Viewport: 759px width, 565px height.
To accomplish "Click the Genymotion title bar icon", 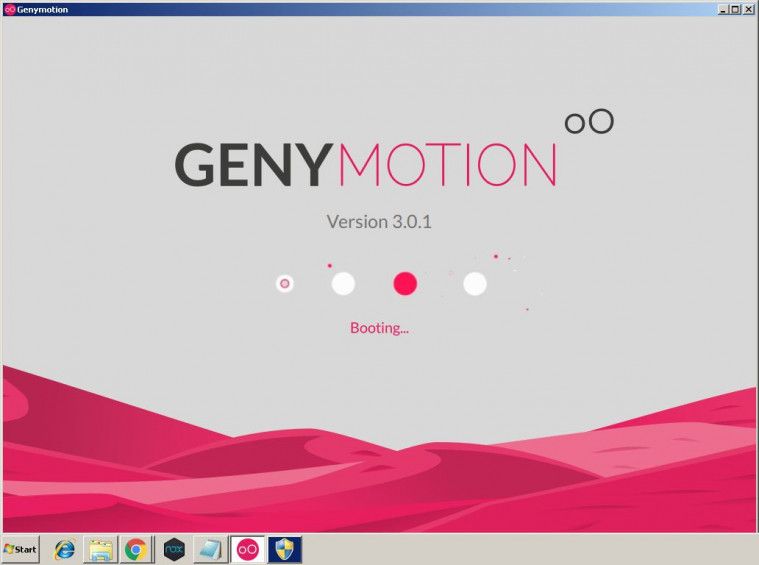I will click(x=9, y=9).
